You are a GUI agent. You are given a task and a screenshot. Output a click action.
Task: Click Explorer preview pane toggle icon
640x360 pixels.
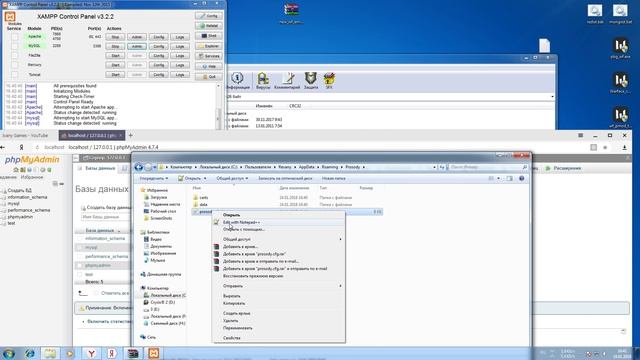click(509, 178)
